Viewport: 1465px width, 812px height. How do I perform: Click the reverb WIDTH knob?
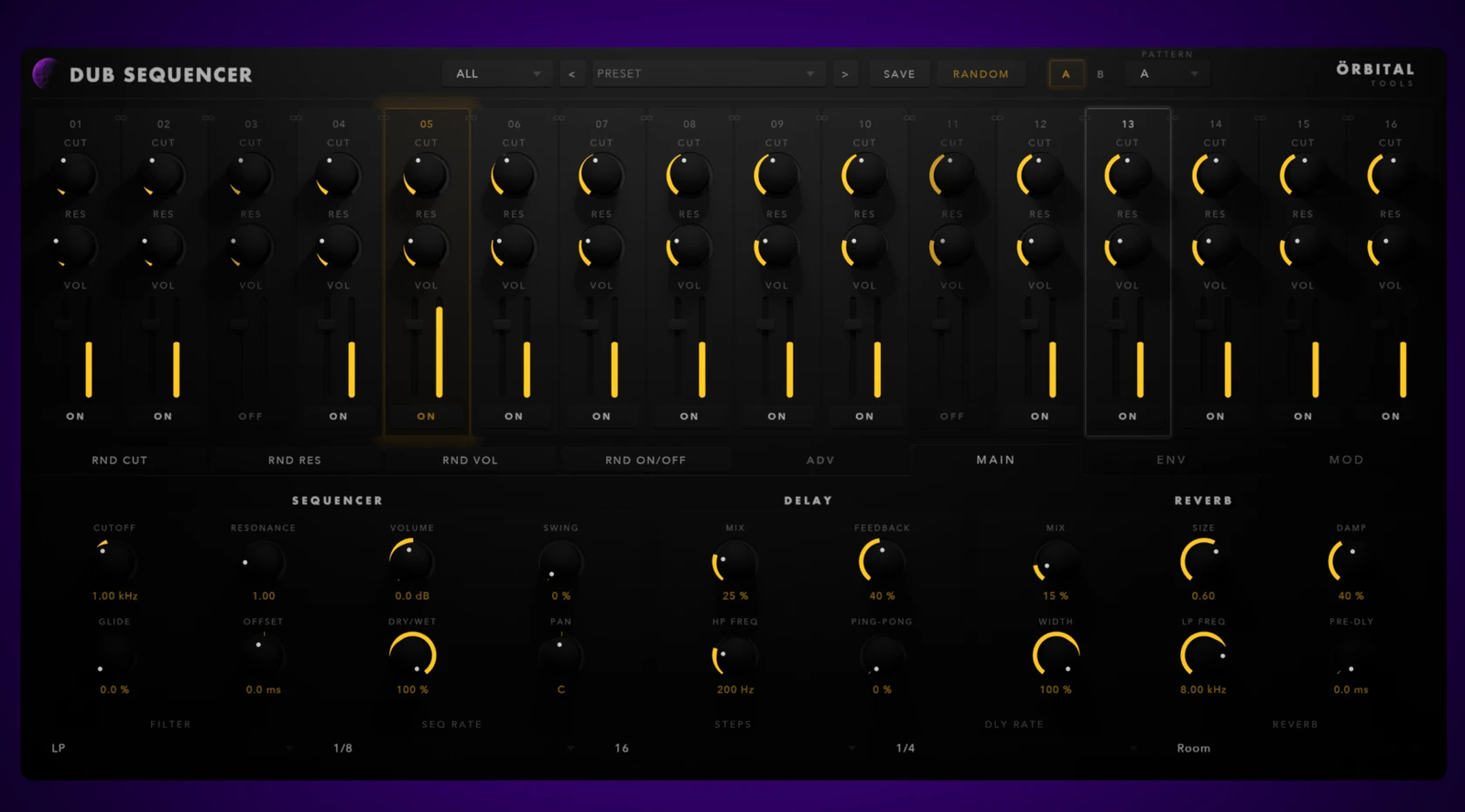coord(1056,655)
